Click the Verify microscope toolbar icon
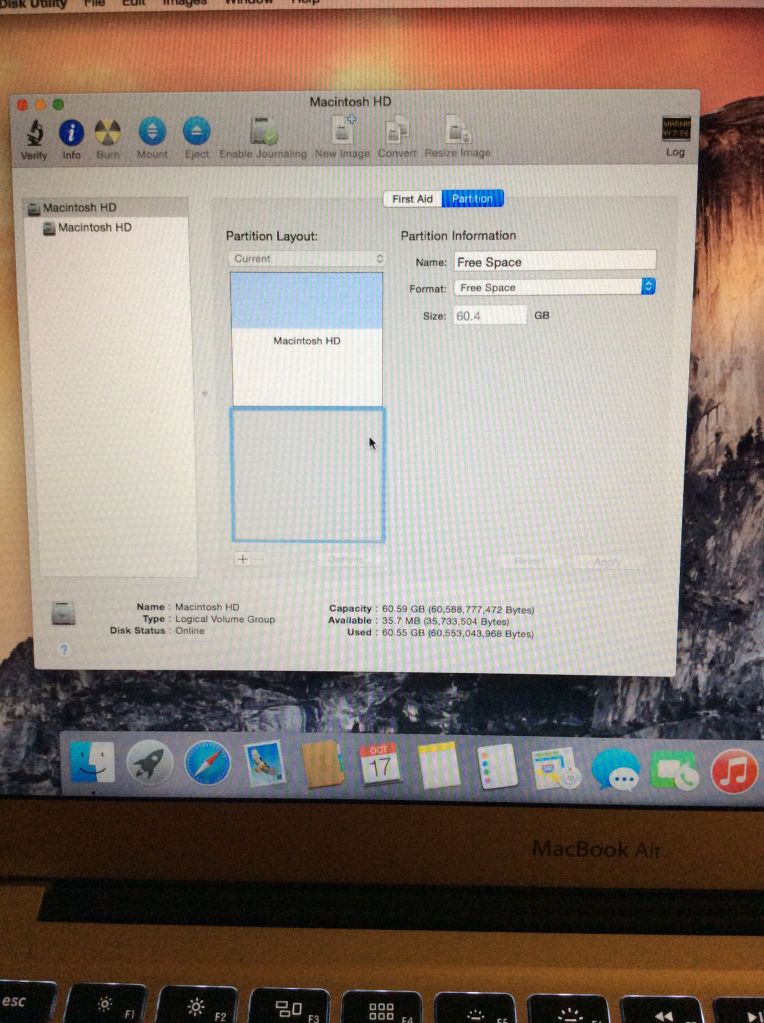The width and height of the screenshot is (764, 1023). (34, 133)
